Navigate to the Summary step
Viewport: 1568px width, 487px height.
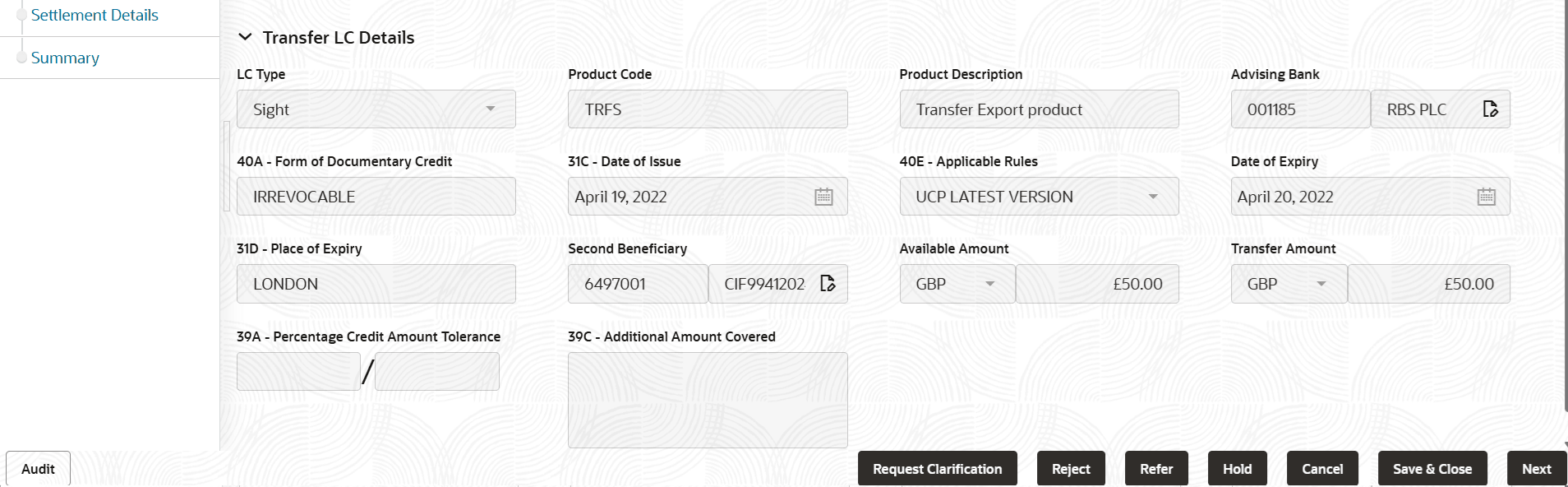(x=65, y=58)
